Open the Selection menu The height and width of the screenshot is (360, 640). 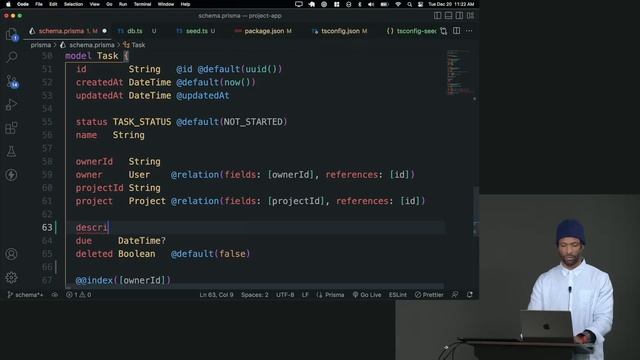[x=73, y=4]
